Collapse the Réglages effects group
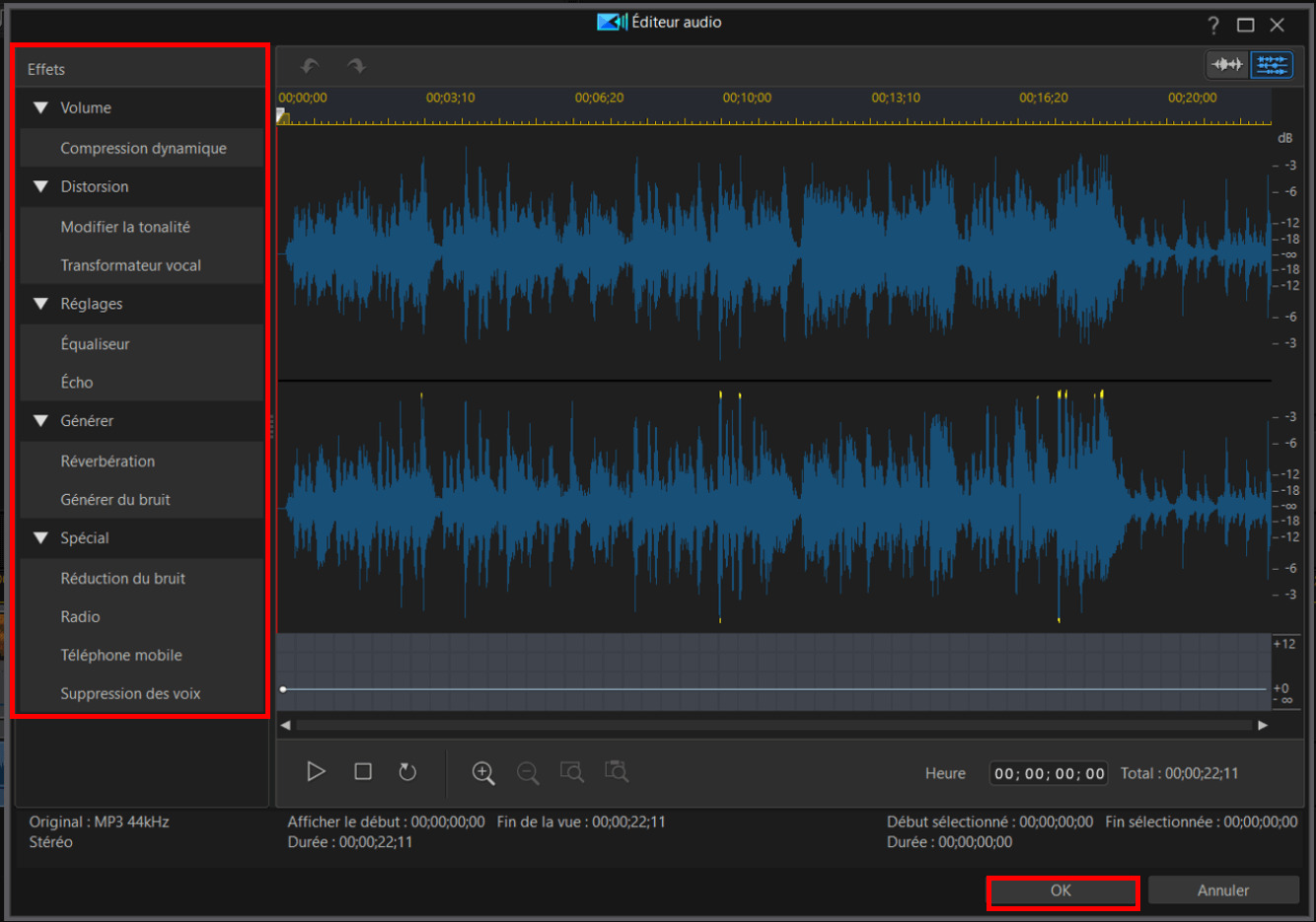The width and height of the screenshot is (1316, 922). click(x=40, y=304)
